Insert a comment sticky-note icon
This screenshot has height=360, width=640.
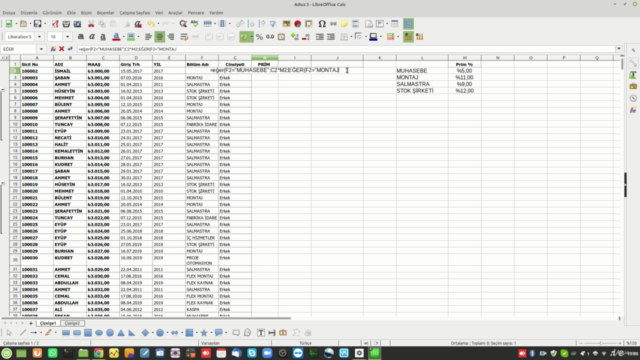click(x=344, y=24)
